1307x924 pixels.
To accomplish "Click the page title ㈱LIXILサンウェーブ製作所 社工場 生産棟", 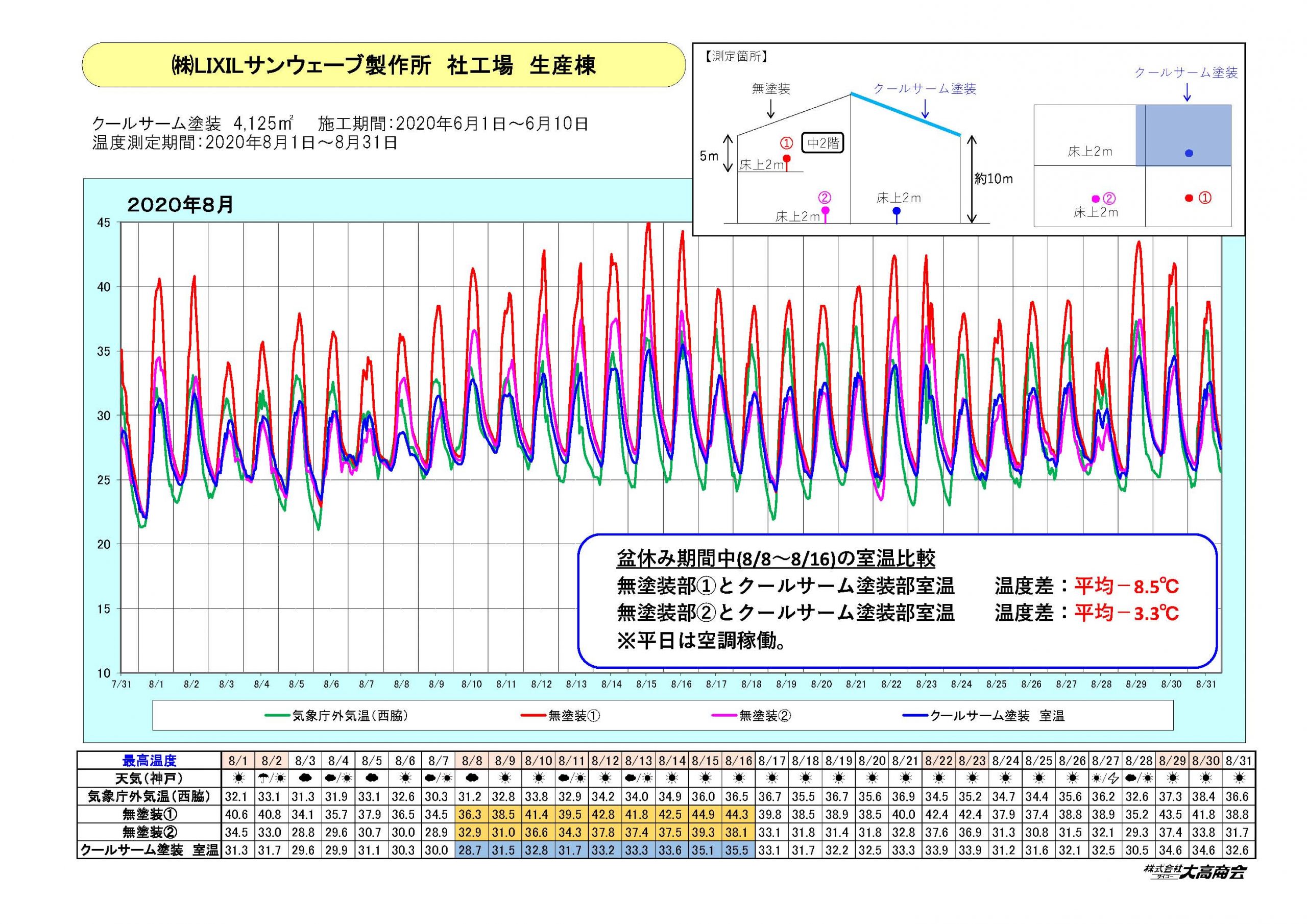I will pyautogui.click(x=383, y=65).
